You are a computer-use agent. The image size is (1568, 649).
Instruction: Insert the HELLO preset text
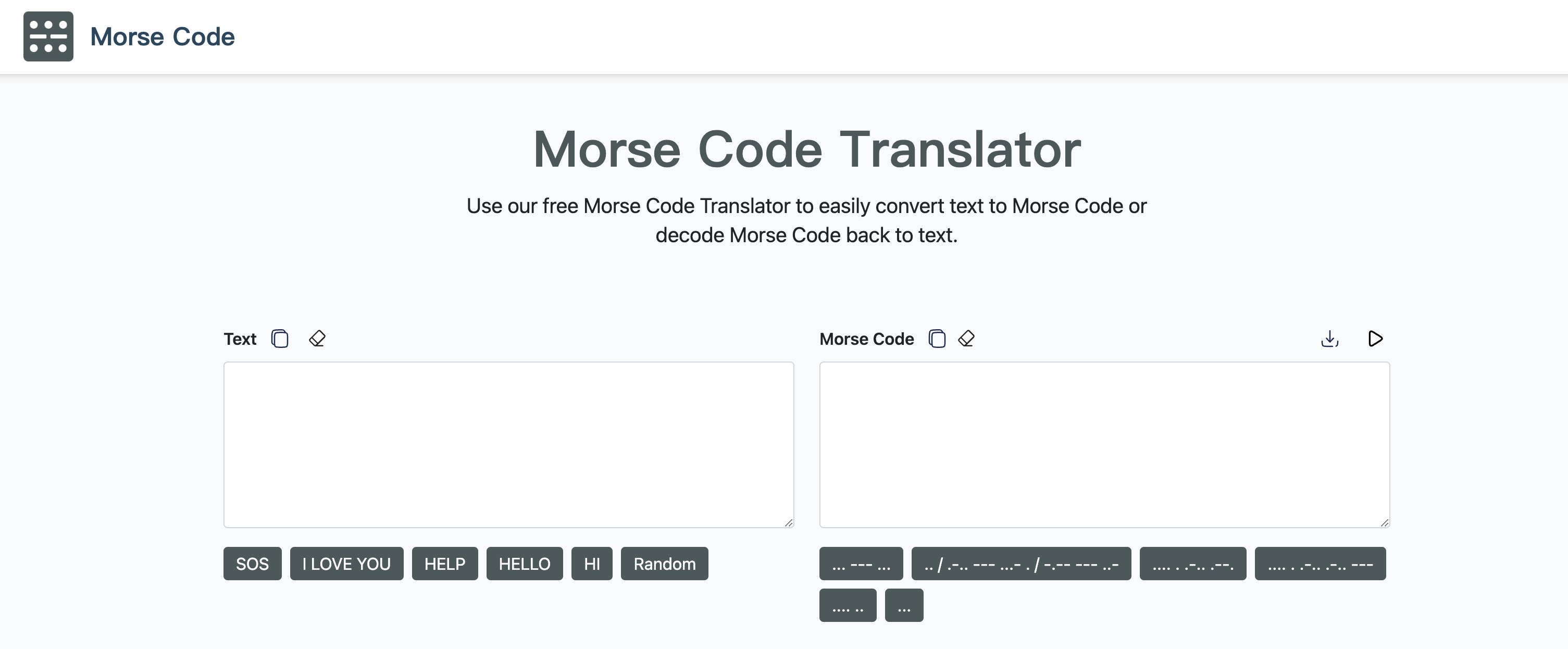tap(524, 564)
